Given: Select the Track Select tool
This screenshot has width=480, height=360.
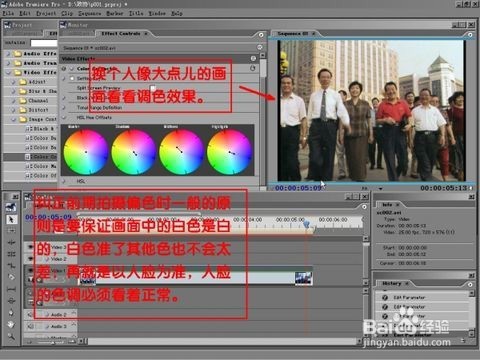Looking at the screenshot, I should pyautogui.click(x=11, y=231).
